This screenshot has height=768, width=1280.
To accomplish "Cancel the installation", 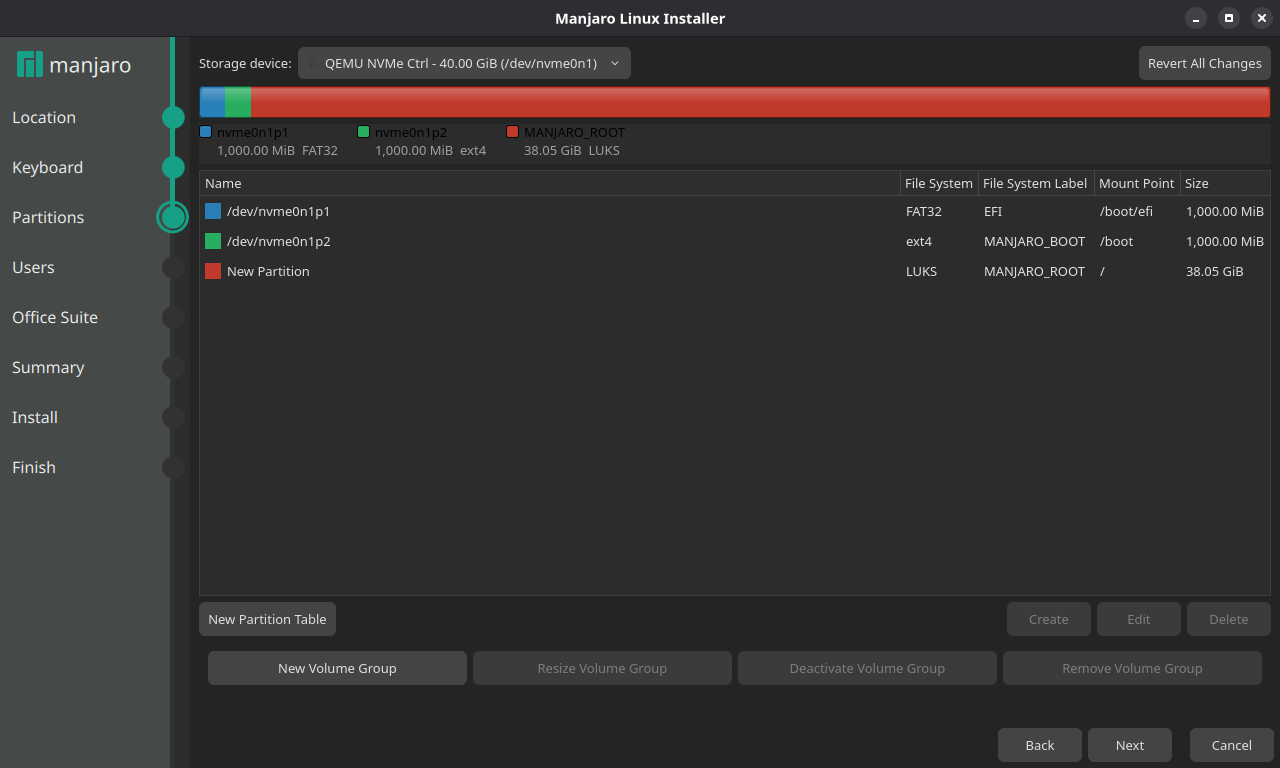I will pos(1232,745).
